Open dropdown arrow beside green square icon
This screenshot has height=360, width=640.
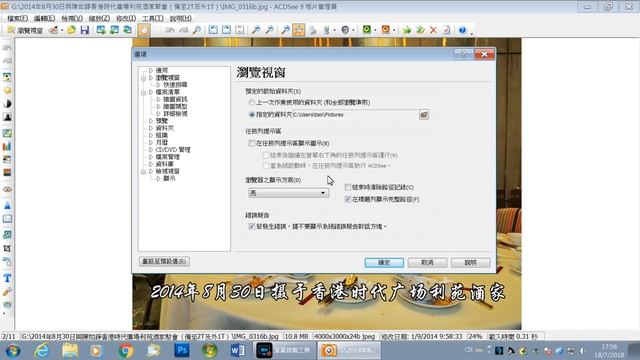click(375, 30)
